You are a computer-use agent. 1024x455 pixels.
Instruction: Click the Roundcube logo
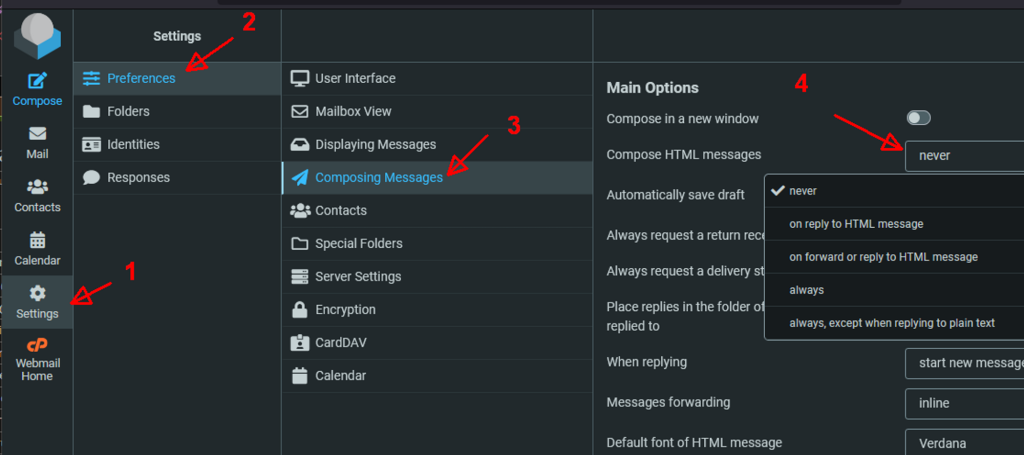pyautogui.click(x=37, y=36)
